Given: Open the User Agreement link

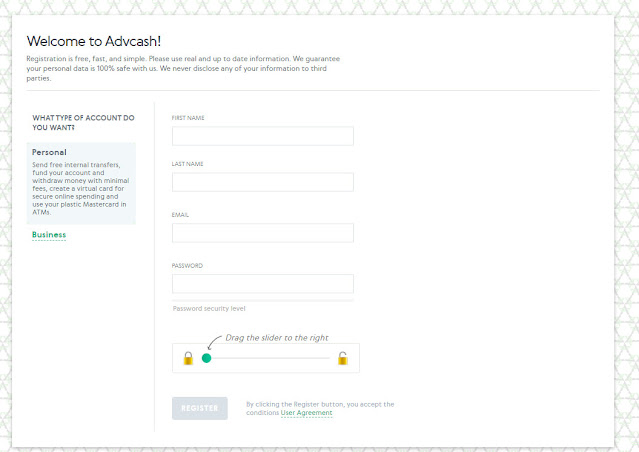Looking at the screenshot, I should click(x=306, y=413).
